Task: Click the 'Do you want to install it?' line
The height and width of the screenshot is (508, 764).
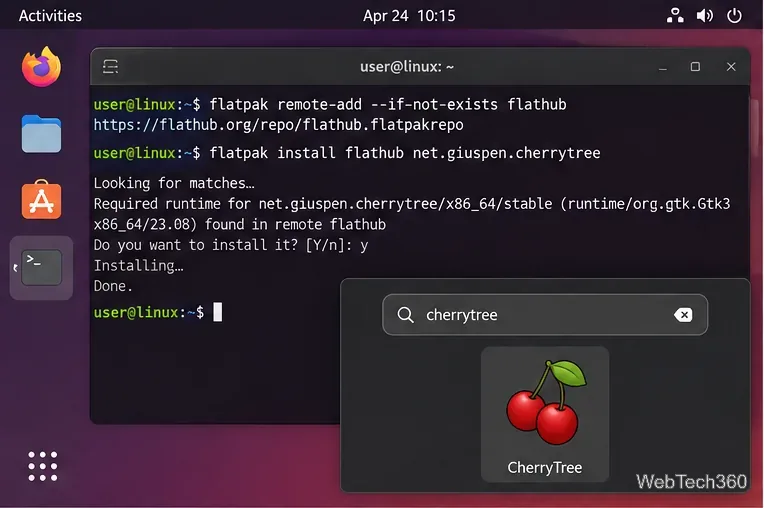Action: 230,245
